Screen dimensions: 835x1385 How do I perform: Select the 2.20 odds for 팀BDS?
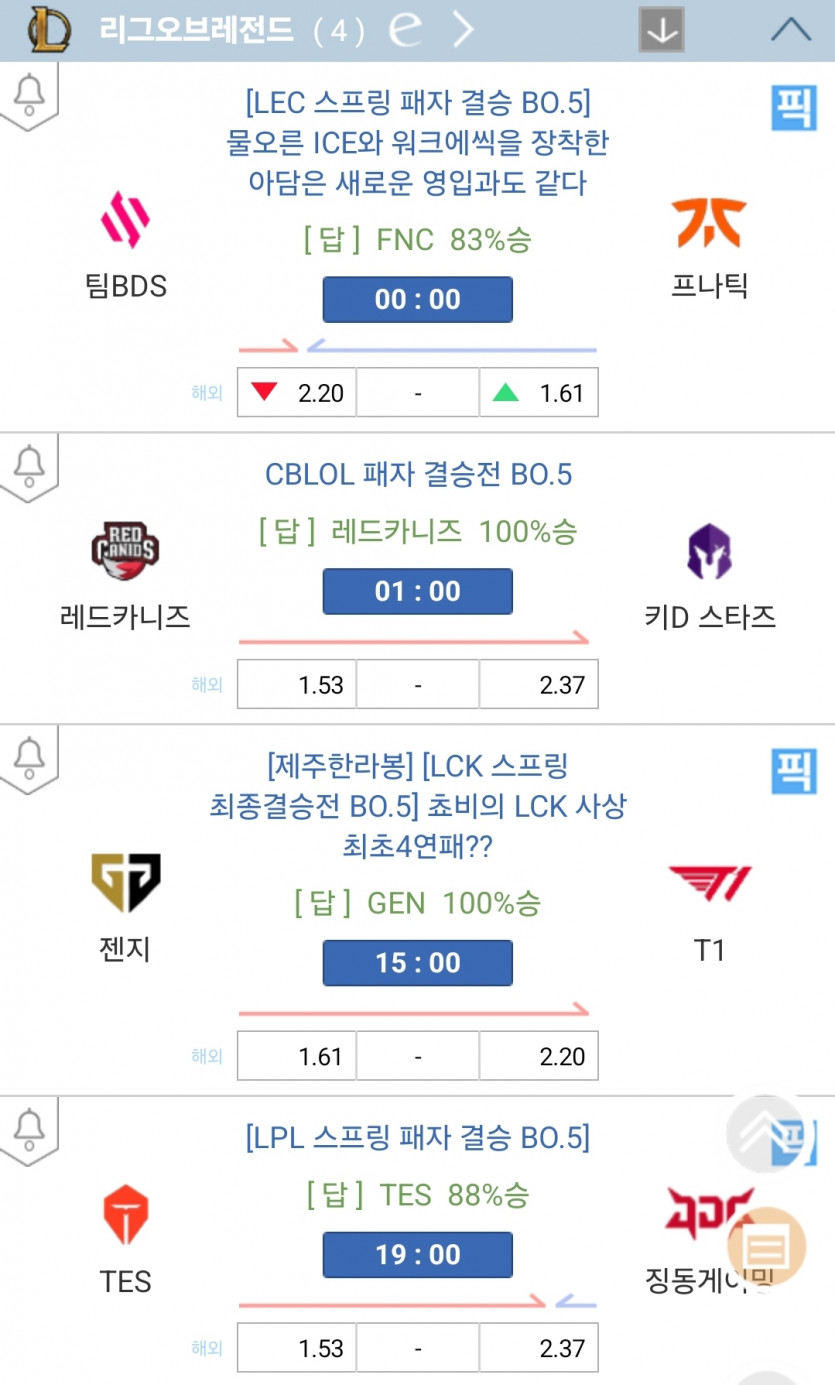pos(297,393)
